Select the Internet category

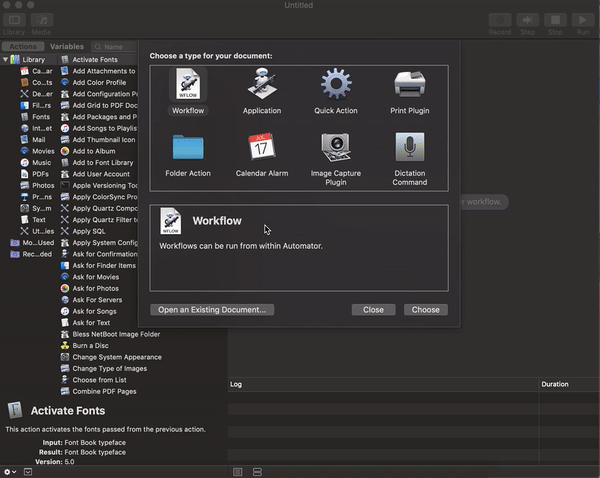37,128
